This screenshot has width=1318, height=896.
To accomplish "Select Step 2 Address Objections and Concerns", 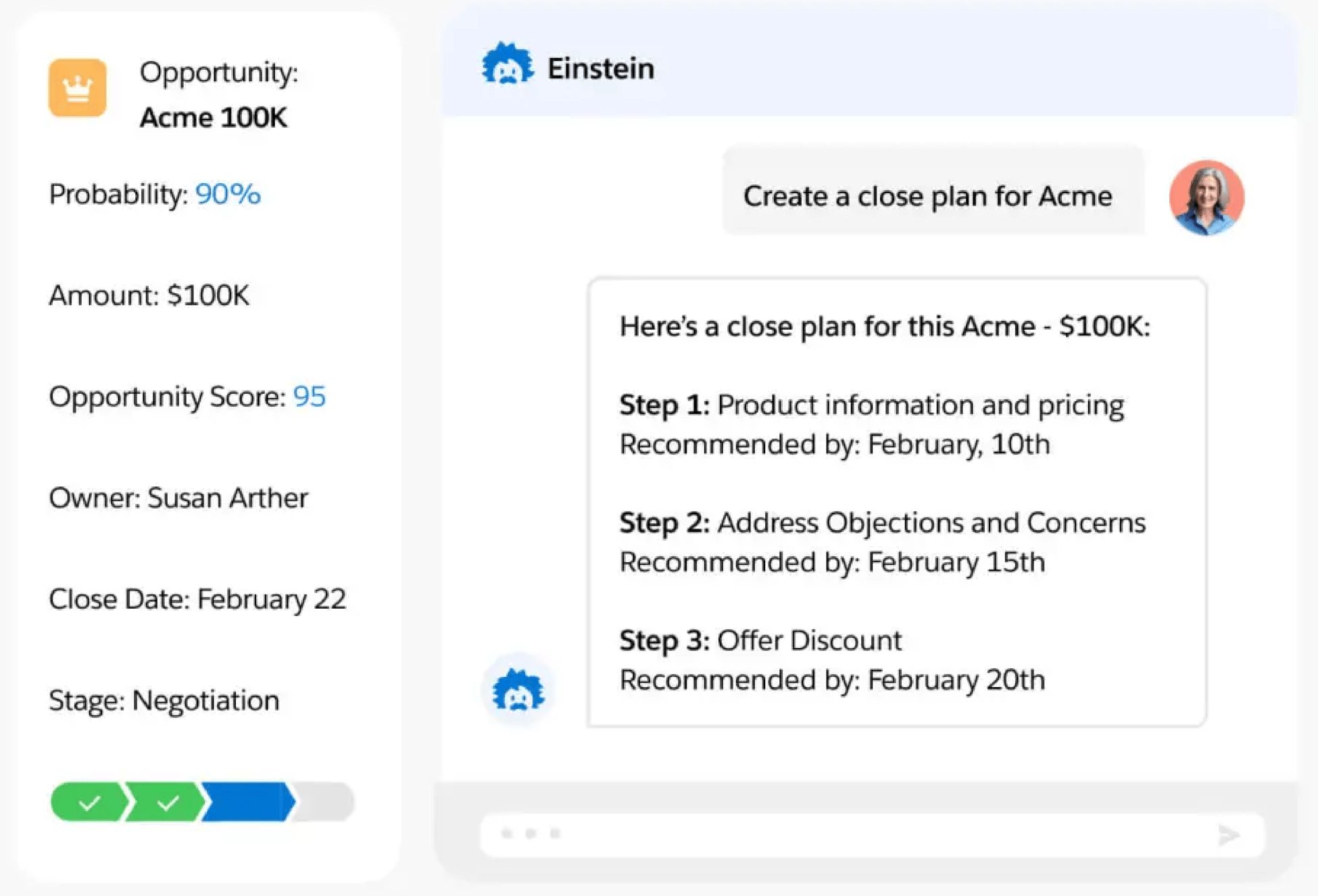I will click(x=882, y=523).
